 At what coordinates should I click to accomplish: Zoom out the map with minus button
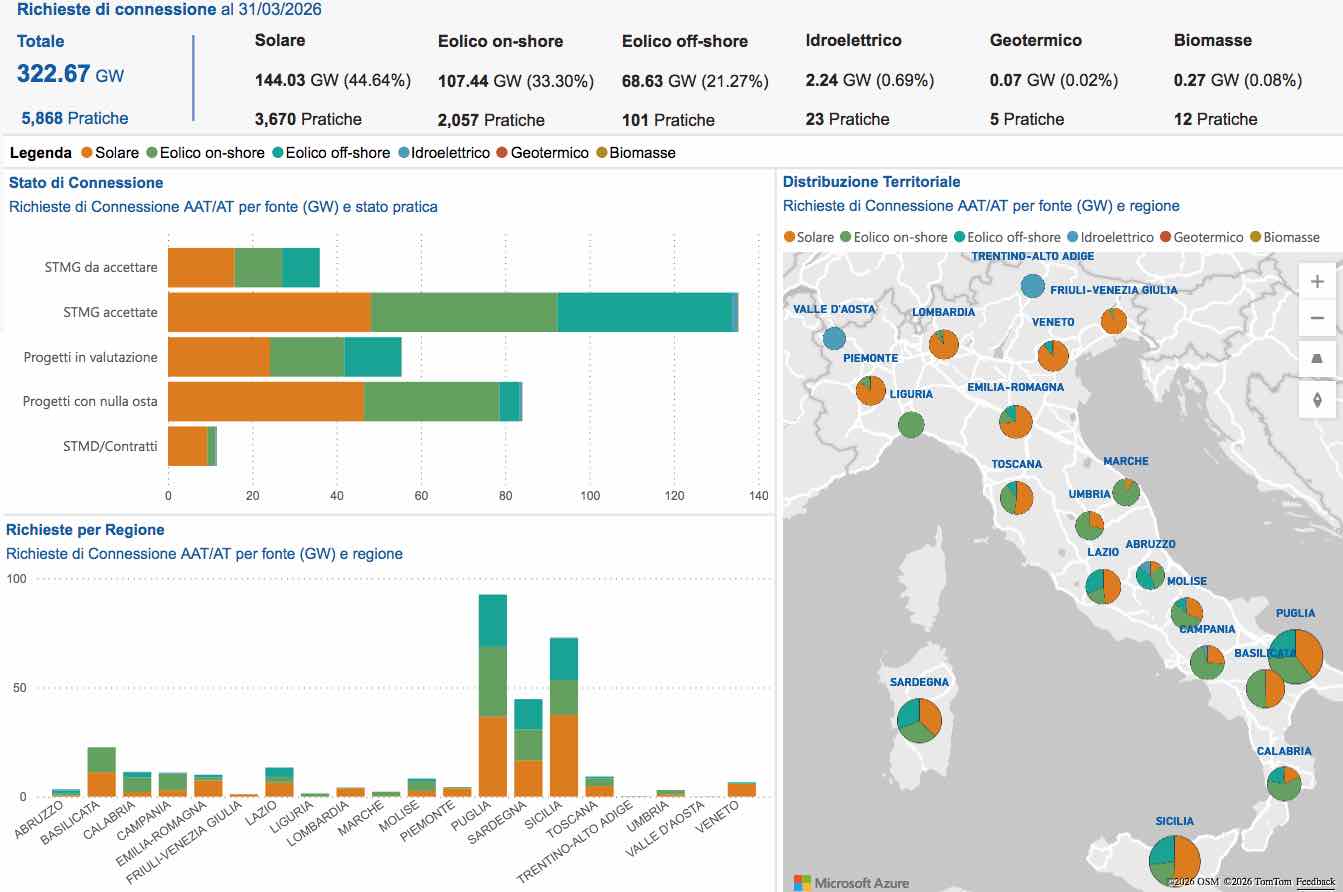[1317, 319]
